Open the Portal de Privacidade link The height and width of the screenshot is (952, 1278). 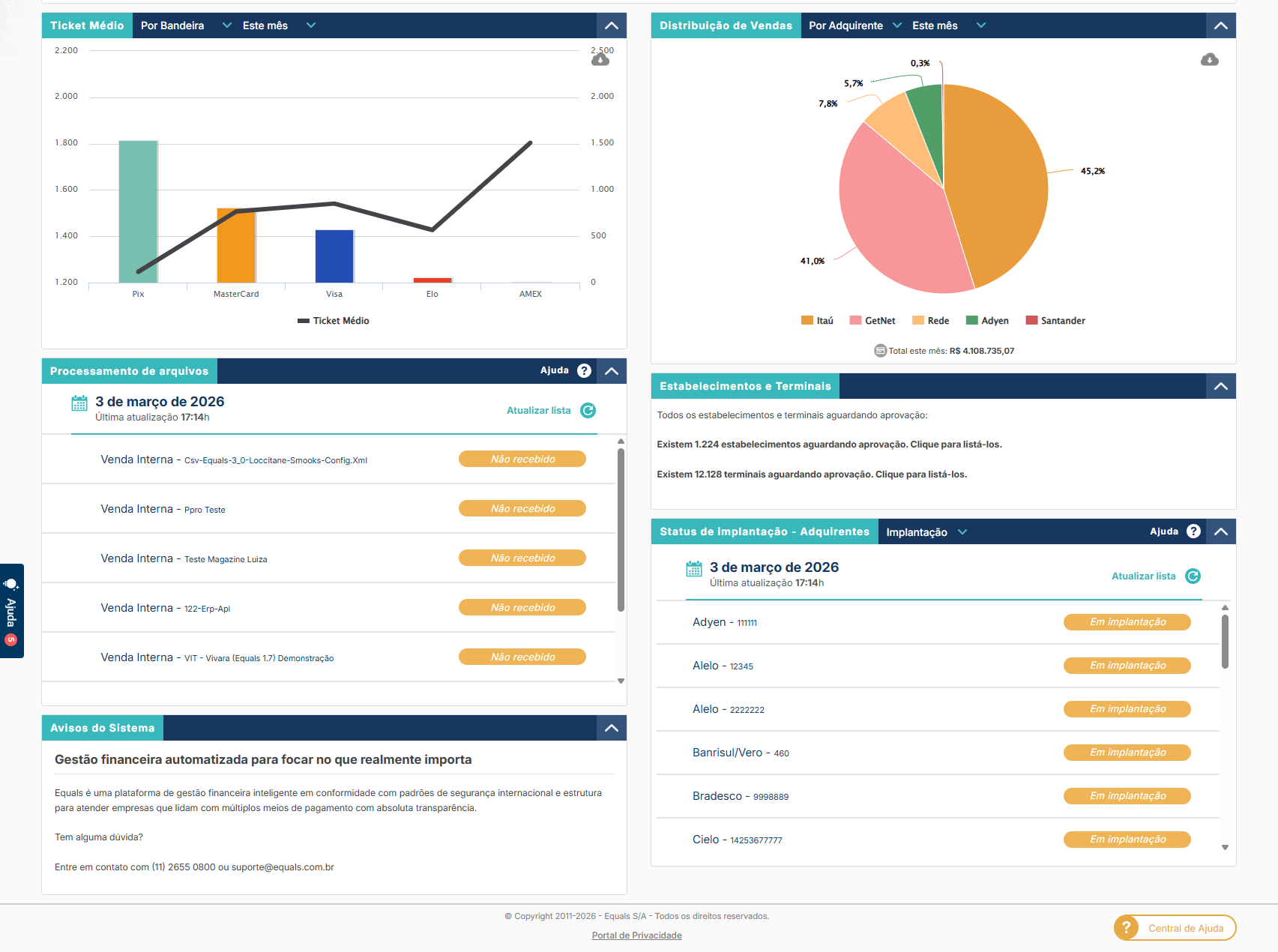[x=636, y=936]
